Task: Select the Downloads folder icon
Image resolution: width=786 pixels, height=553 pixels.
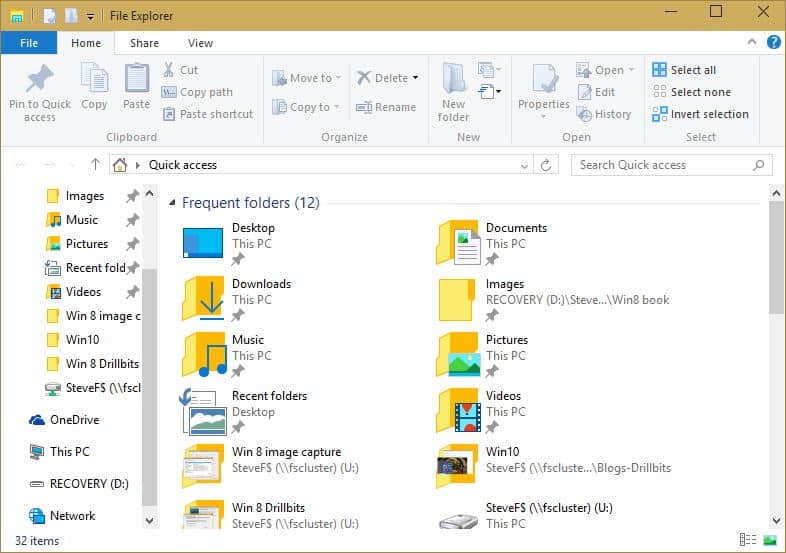Action: point(203,299)
